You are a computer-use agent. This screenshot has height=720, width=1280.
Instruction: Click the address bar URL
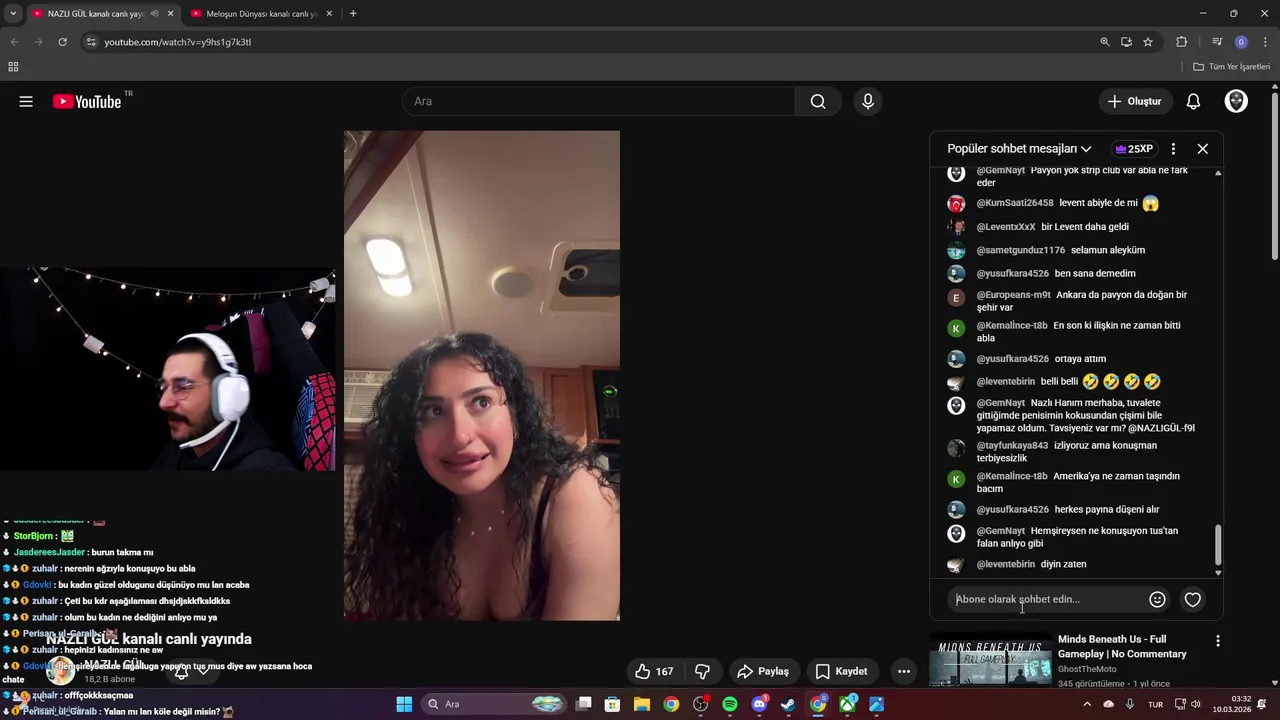point(177,42)
